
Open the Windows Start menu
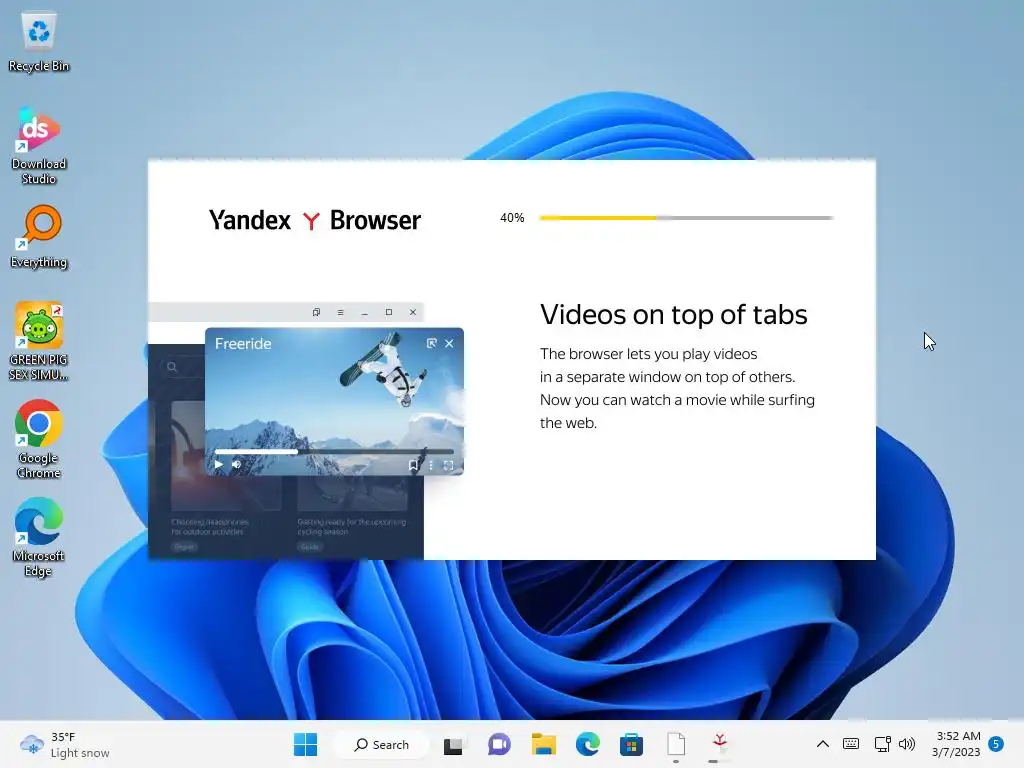click(x=305, y=744)
